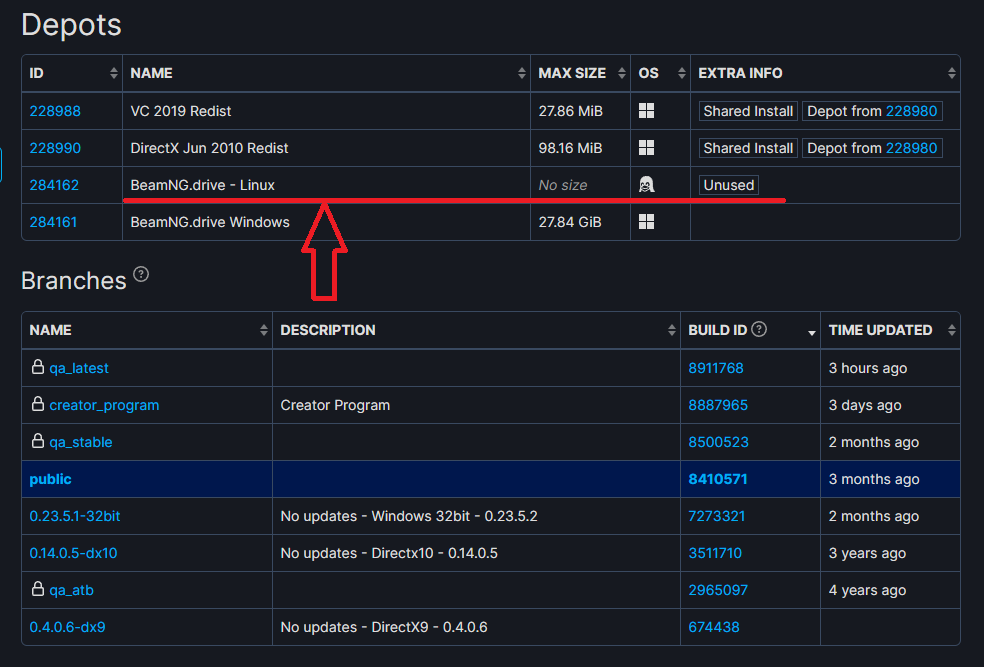The height and width of the screenshot is (667, 984).
Task: Click the "3 years ago" timestamp
Action: point(867,553)
